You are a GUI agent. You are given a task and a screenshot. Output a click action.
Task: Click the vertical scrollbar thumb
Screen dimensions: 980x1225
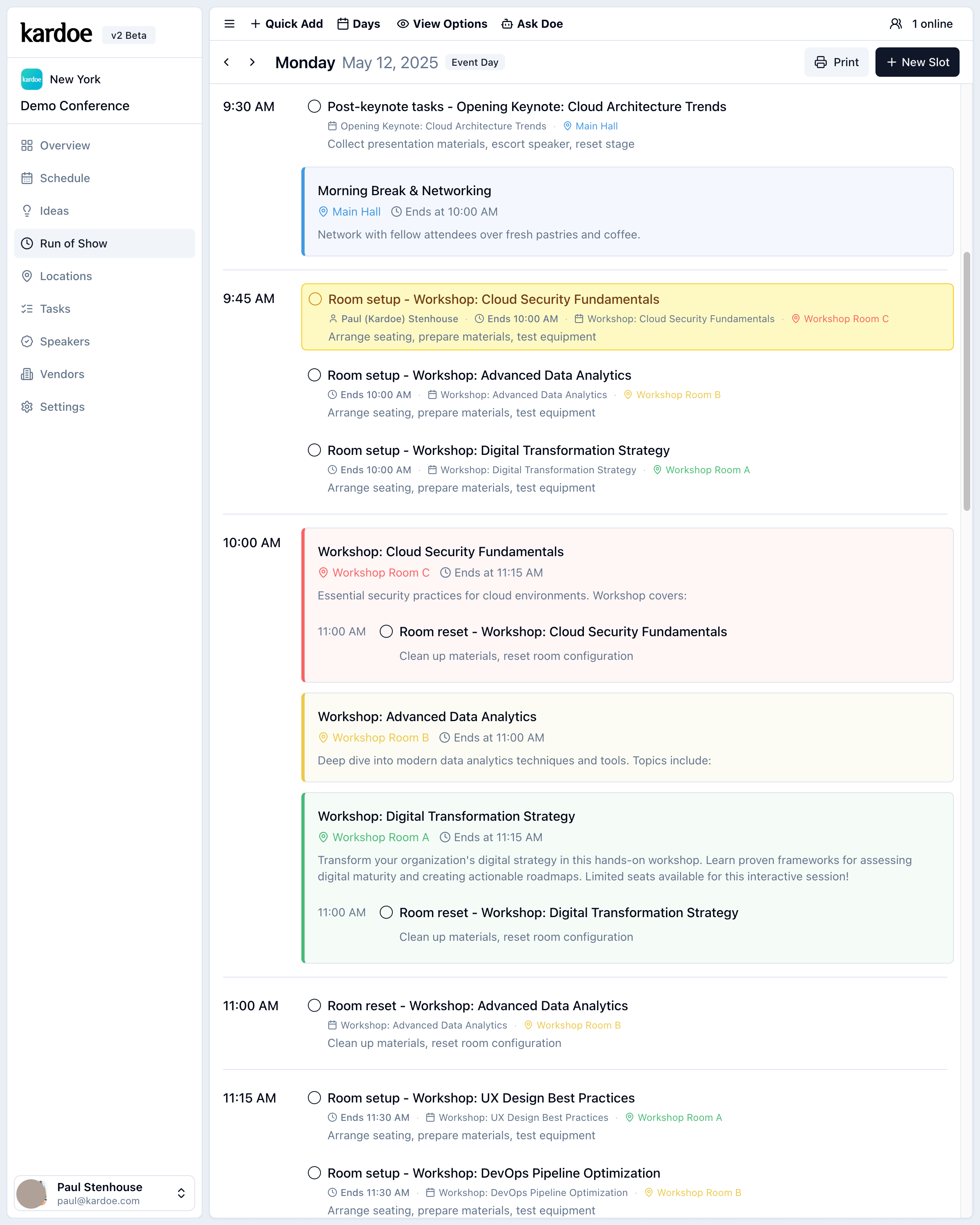click(x=967, y=381)
